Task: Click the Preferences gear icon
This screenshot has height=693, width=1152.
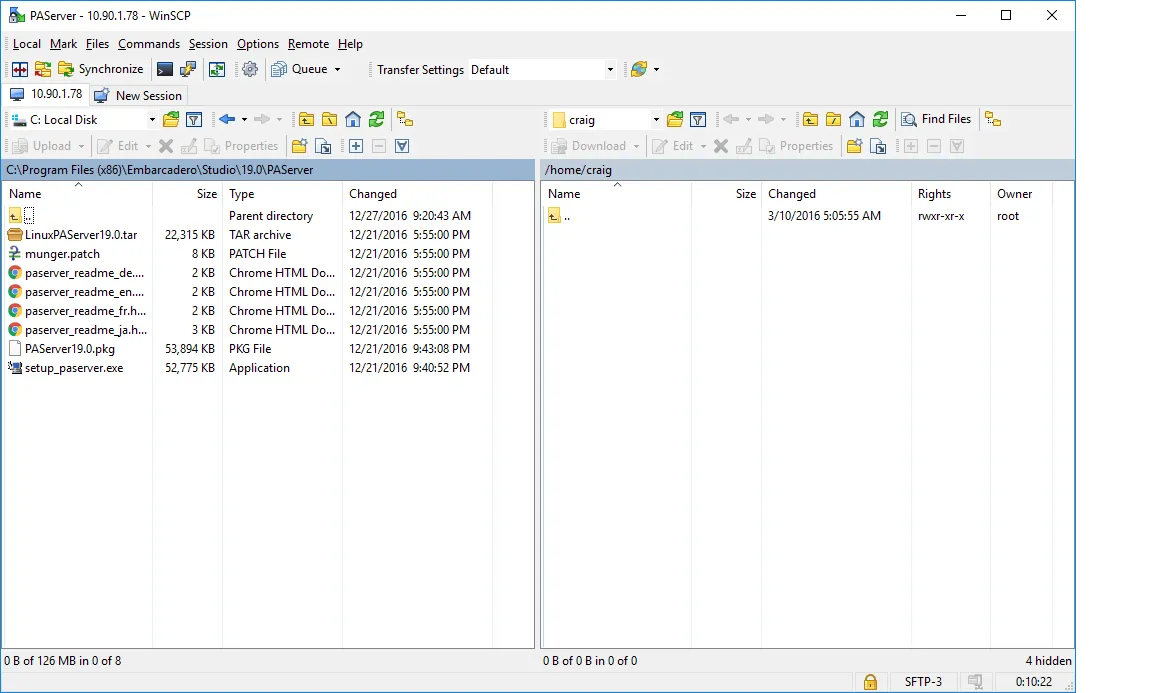Action: (x=250, y=69)
